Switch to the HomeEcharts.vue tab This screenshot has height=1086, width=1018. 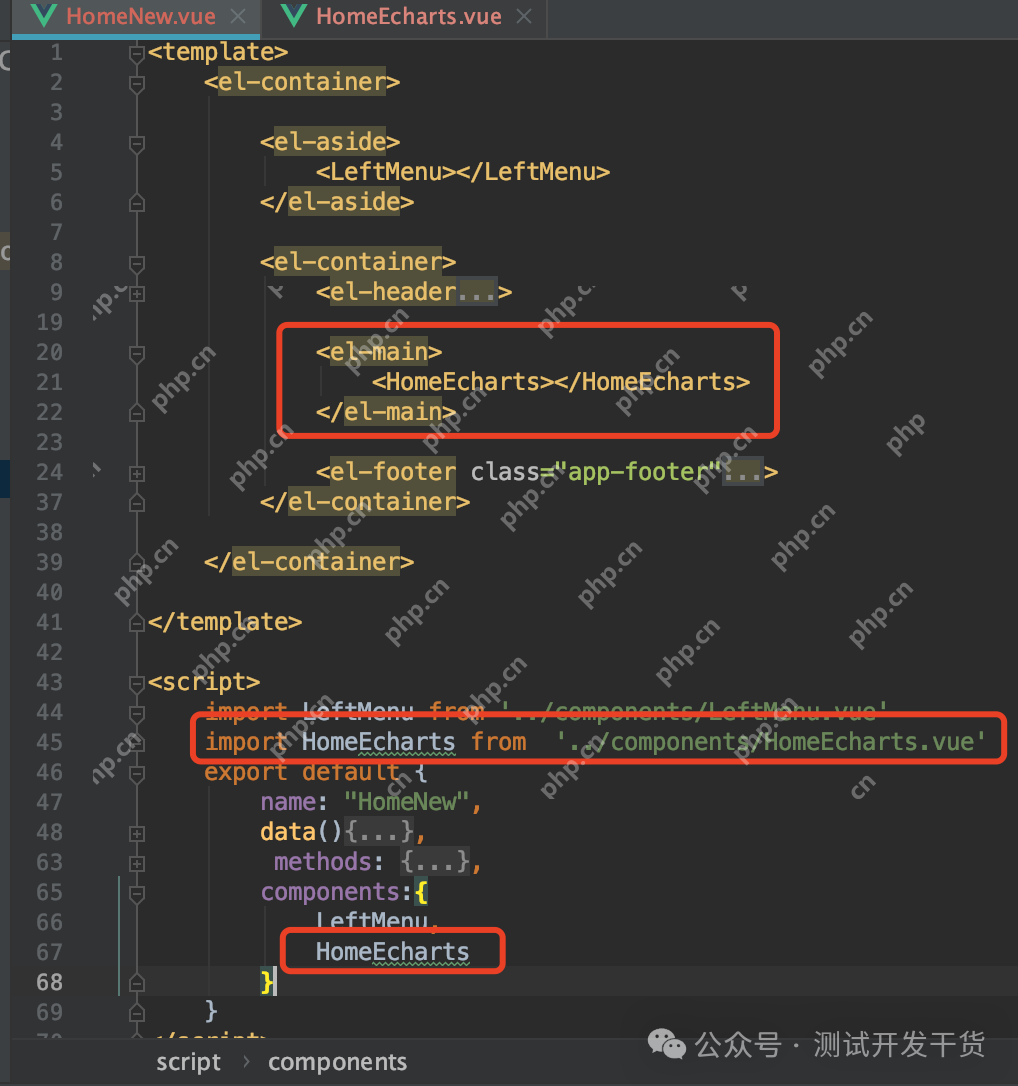pyautogui.click(x=408, y=17)
